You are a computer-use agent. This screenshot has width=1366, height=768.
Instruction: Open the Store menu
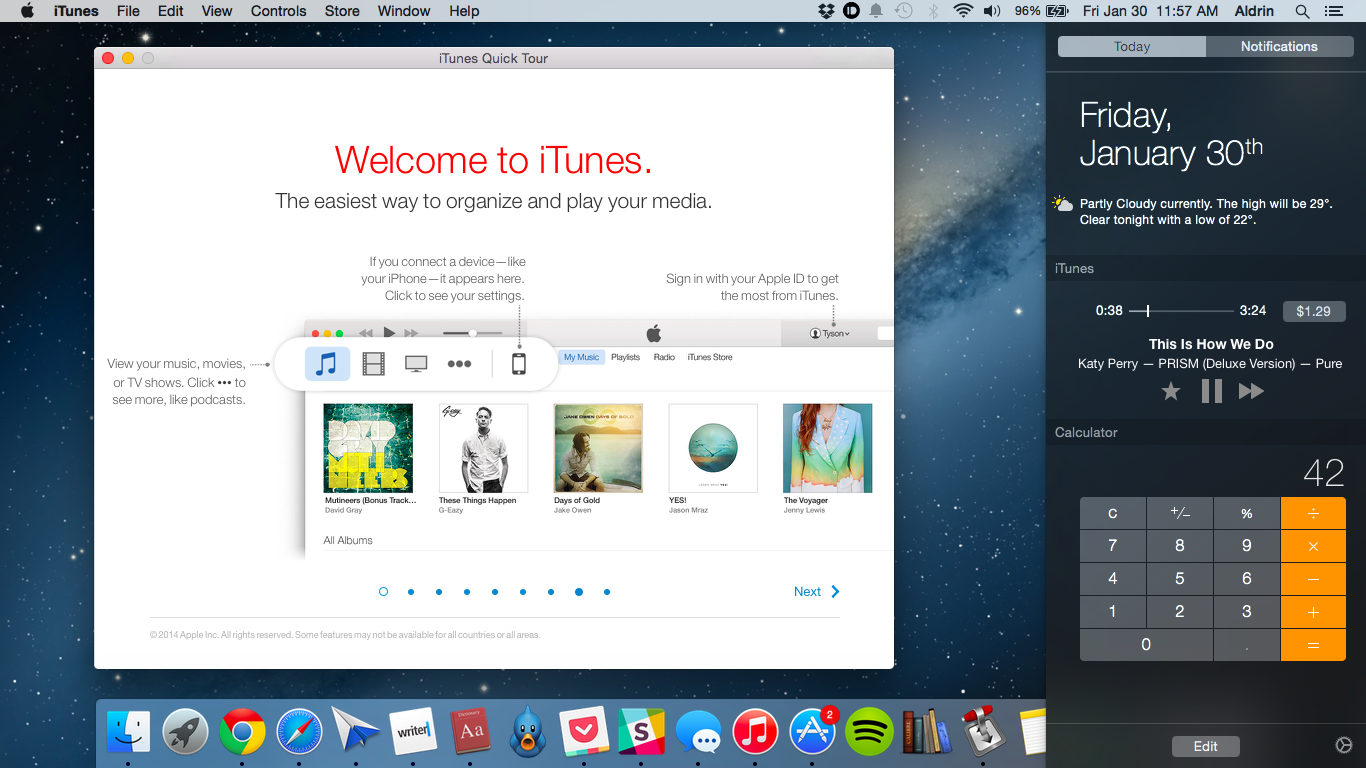pyautogui.click(x=342, y=11)
